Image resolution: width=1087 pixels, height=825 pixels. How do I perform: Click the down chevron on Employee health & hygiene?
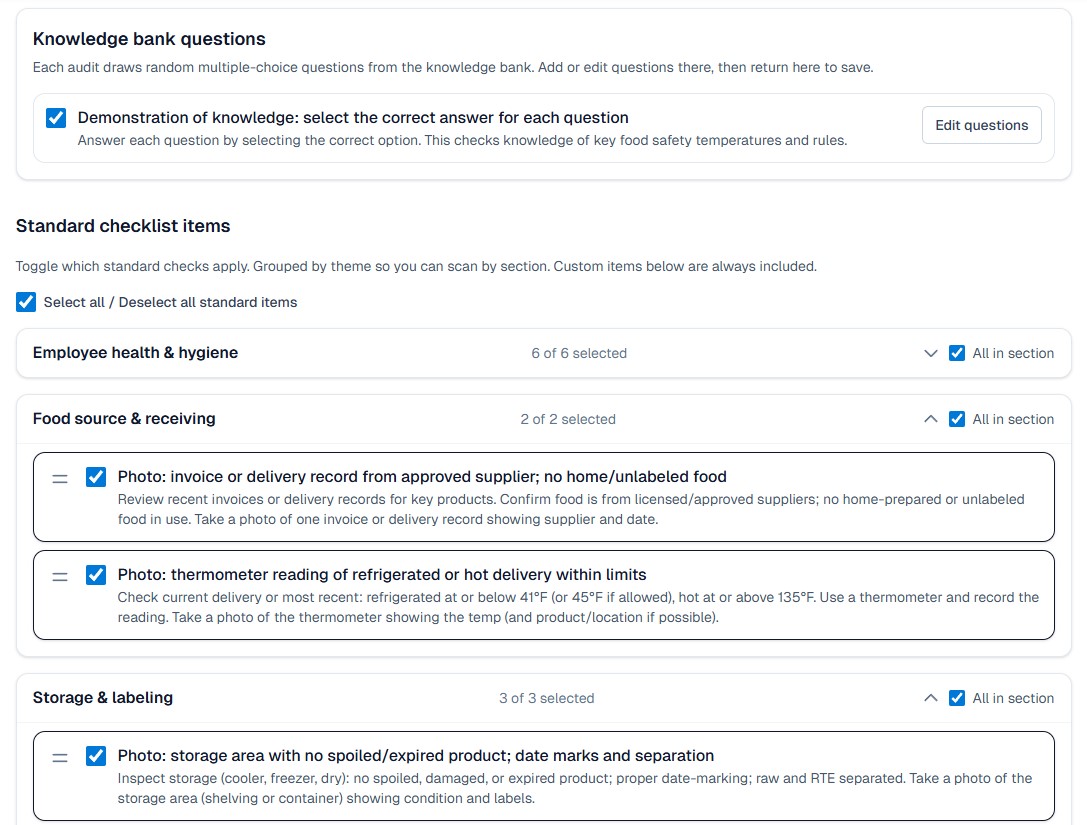(930, 353)
